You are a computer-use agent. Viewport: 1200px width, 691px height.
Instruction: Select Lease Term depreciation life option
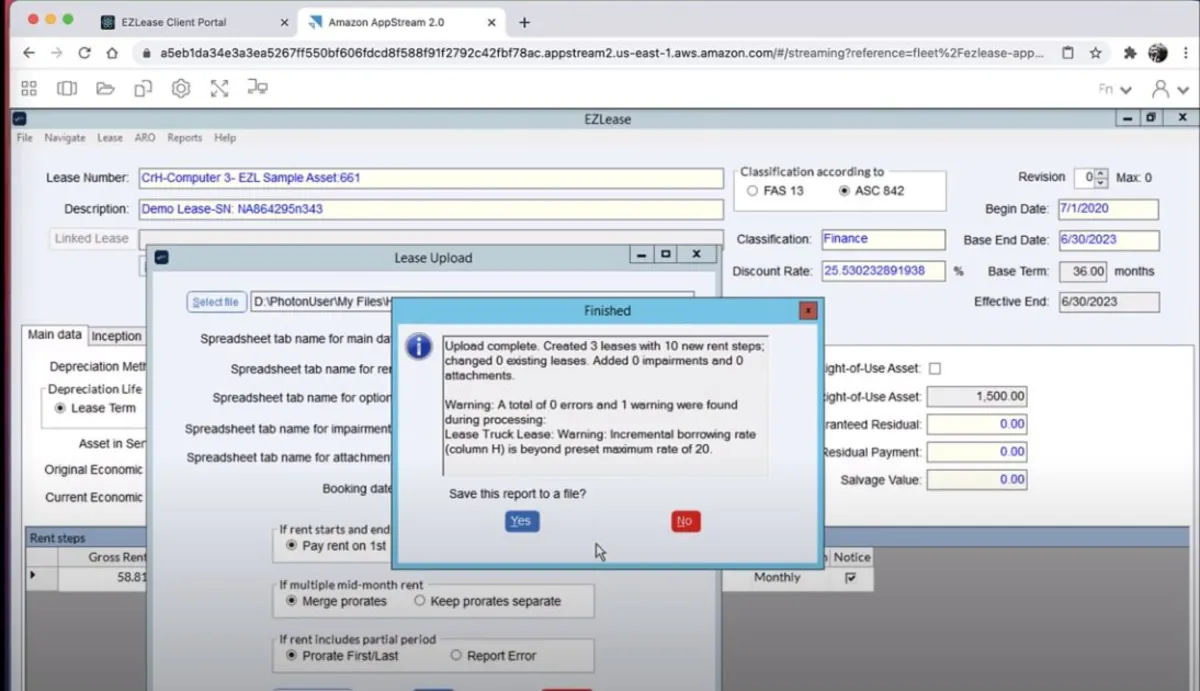coord(61,408)
